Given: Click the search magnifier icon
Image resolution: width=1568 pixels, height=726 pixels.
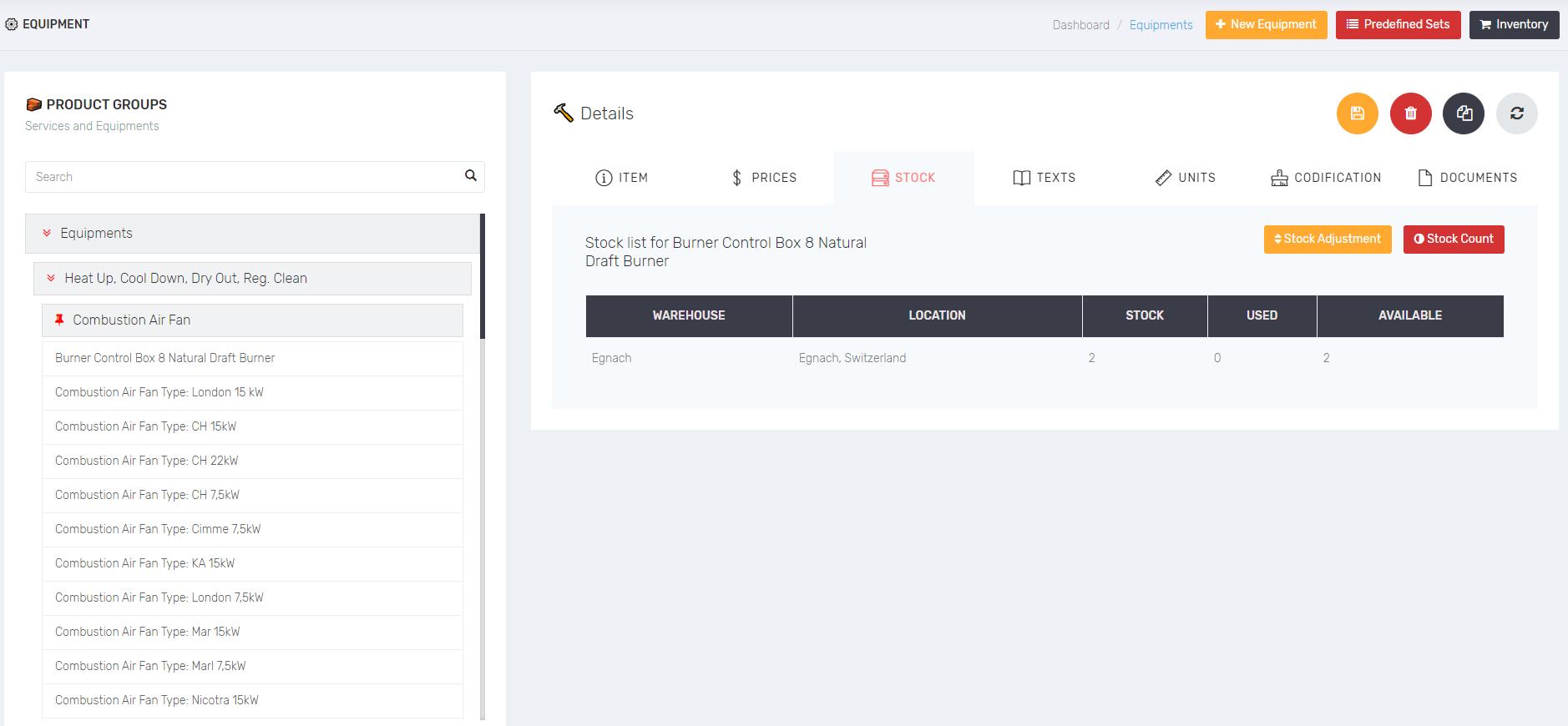Looking at the screenshot, I should pyautogui.click(x=471, y=176).
